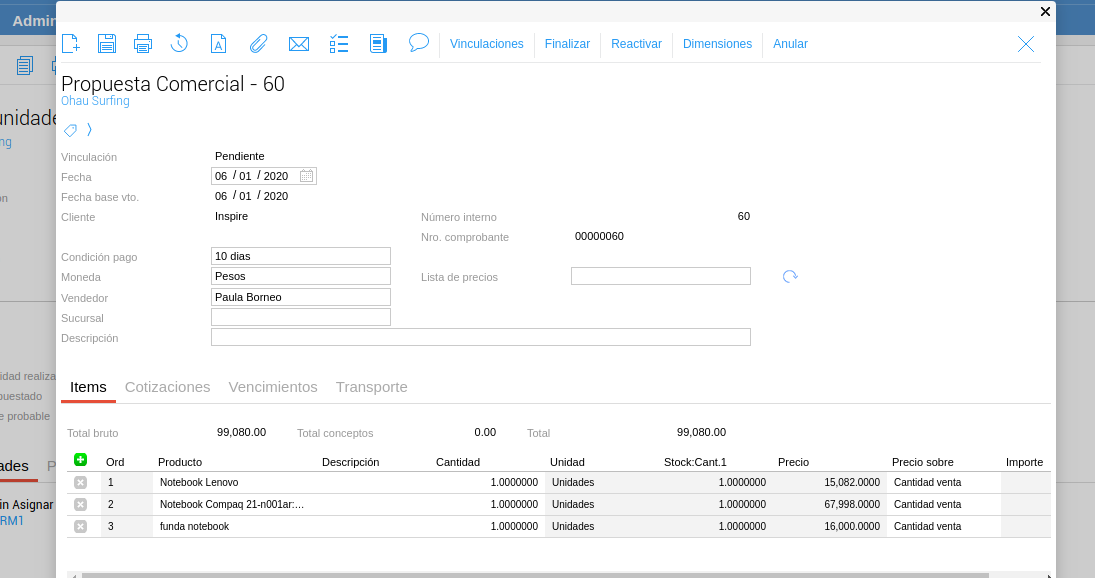Remove the Notebook Lenovo item row
1095x578 pixels.
click(81, 482)
